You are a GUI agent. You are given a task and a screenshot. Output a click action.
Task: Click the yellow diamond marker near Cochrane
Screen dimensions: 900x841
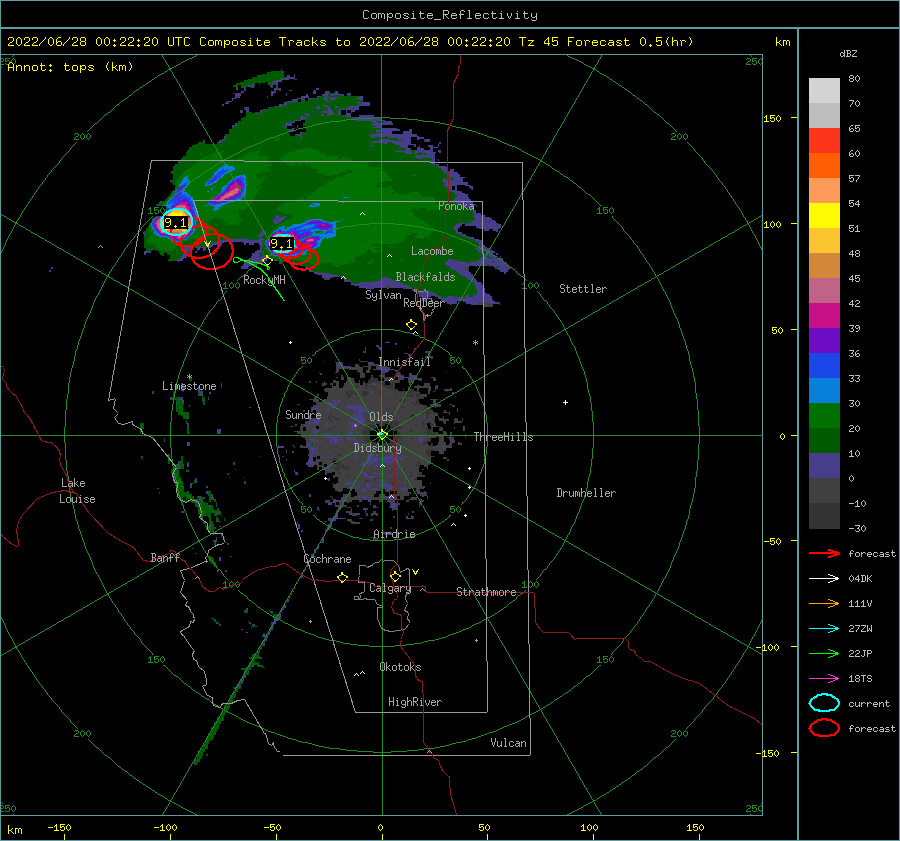342,577
